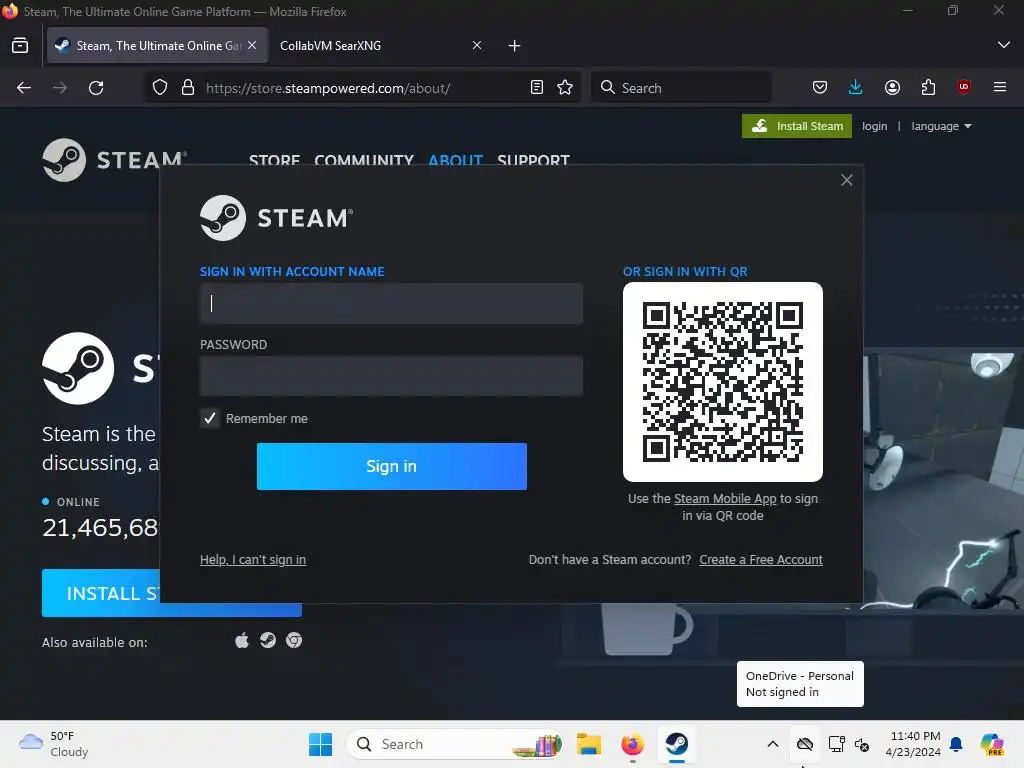Focus the password input field
This screenshot has height=768, width=1024.
click(x=391, y=376)
